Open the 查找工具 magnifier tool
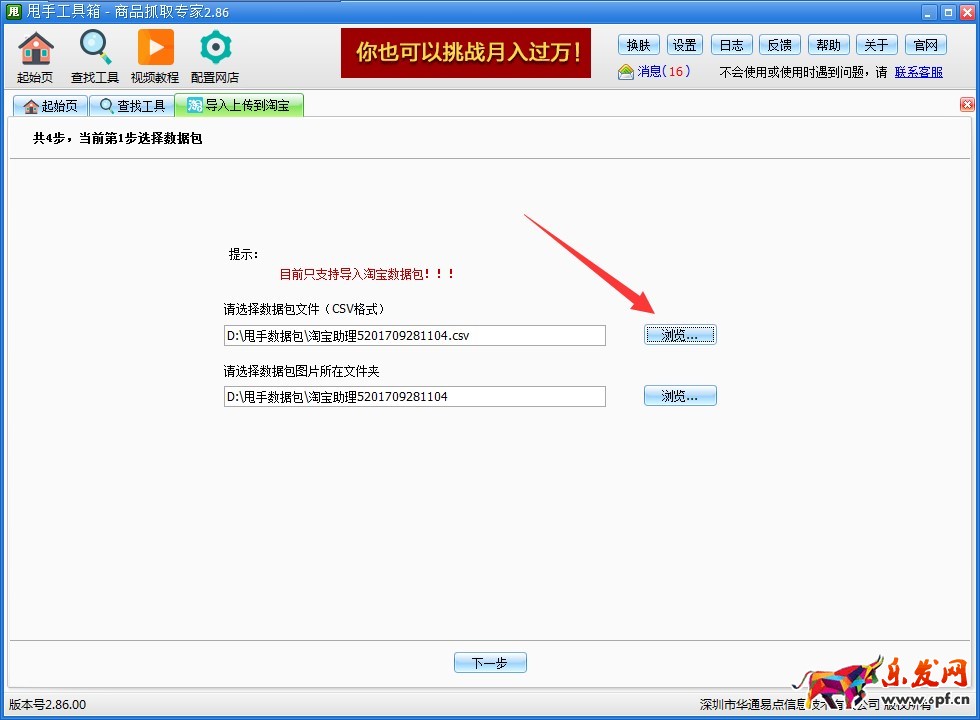This screenshot has height=720, width=980. 95,50
